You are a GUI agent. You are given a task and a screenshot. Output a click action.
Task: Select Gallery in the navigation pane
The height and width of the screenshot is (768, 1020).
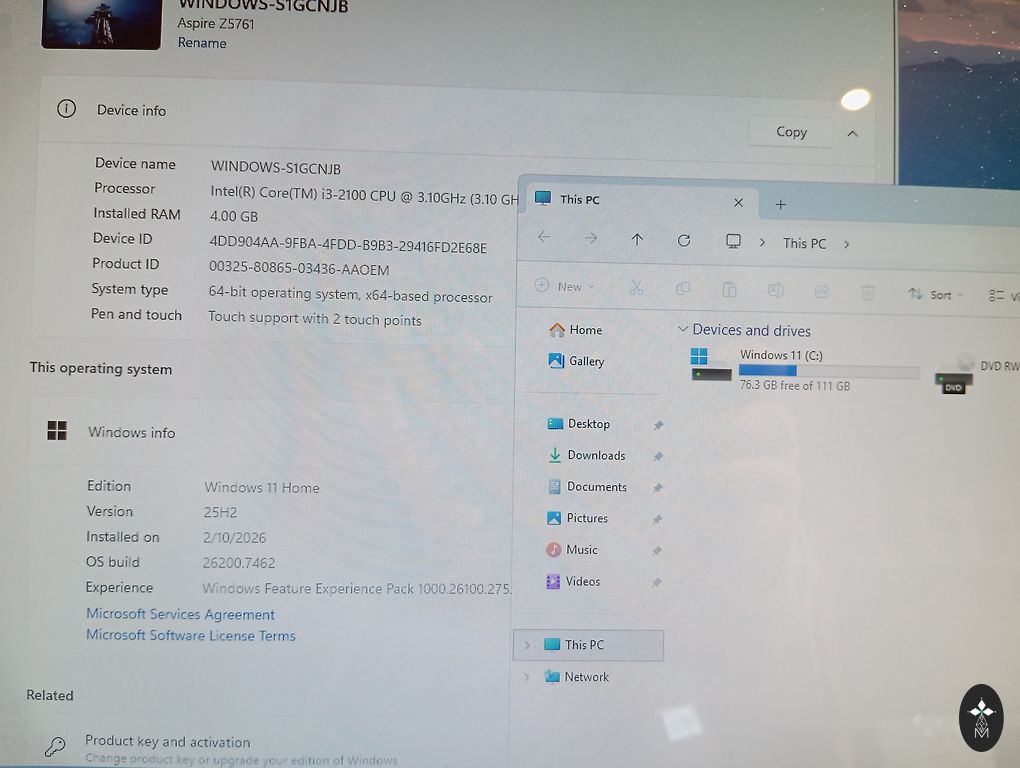coord(586,361)
